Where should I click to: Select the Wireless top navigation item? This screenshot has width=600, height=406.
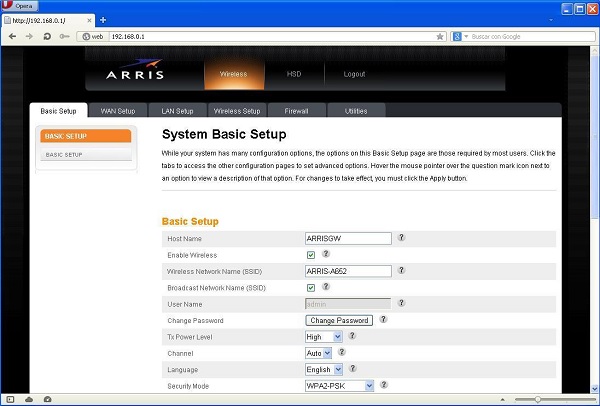point(234,74)
